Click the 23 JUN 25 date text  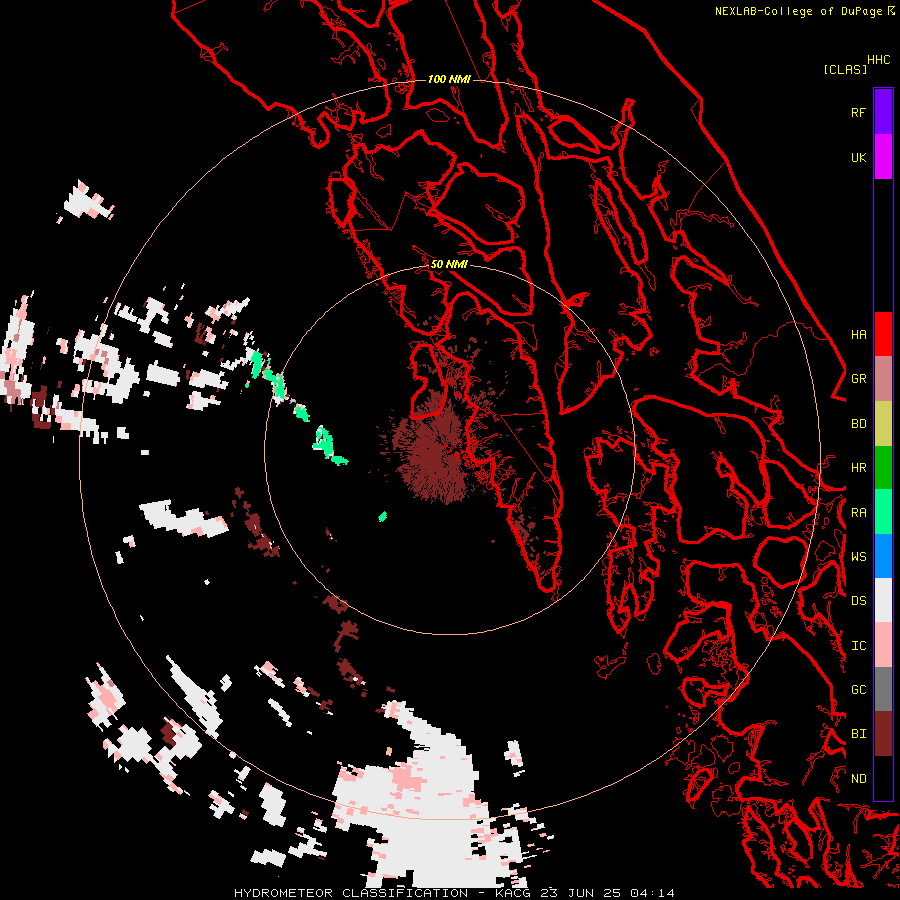tap(581, 893)
